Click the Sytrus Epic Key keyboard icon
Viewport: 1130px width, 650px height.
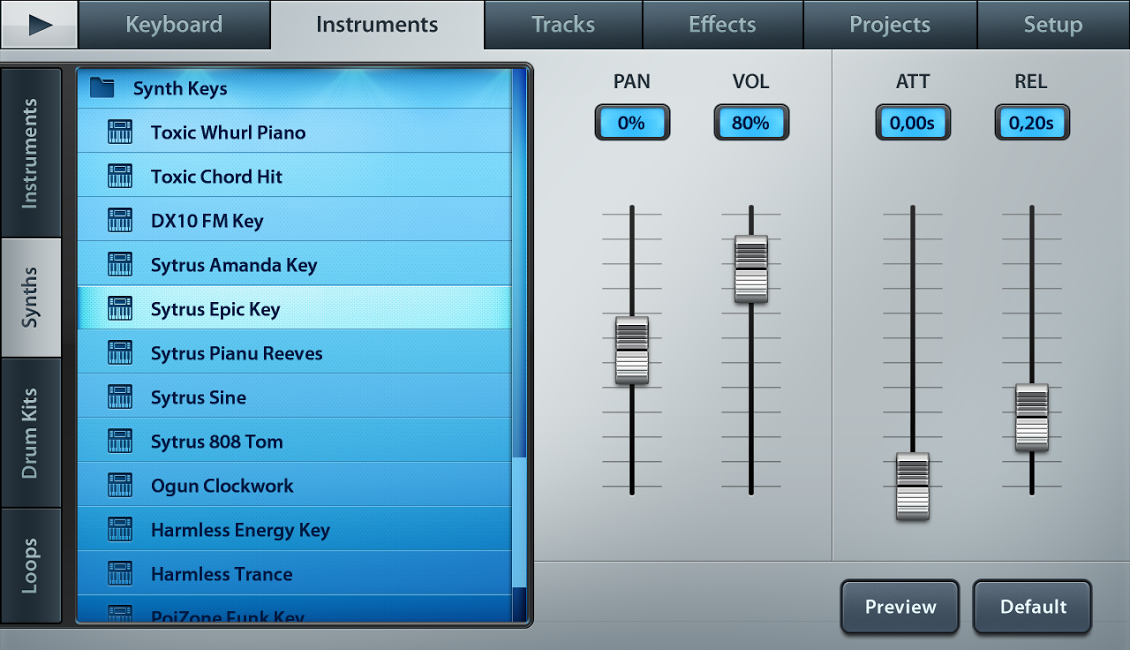[120, 308]
